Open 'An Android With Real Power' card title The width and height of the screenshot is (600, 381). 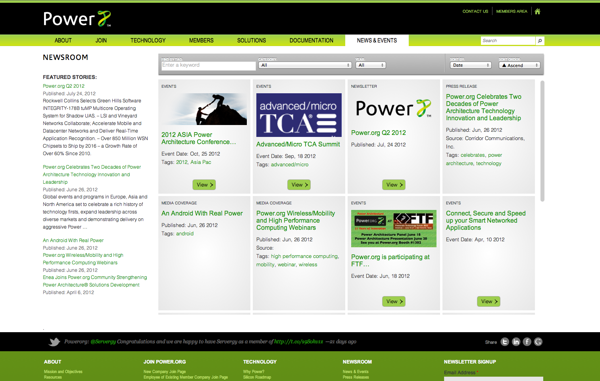pyautogui.click(x=202, y=213)
